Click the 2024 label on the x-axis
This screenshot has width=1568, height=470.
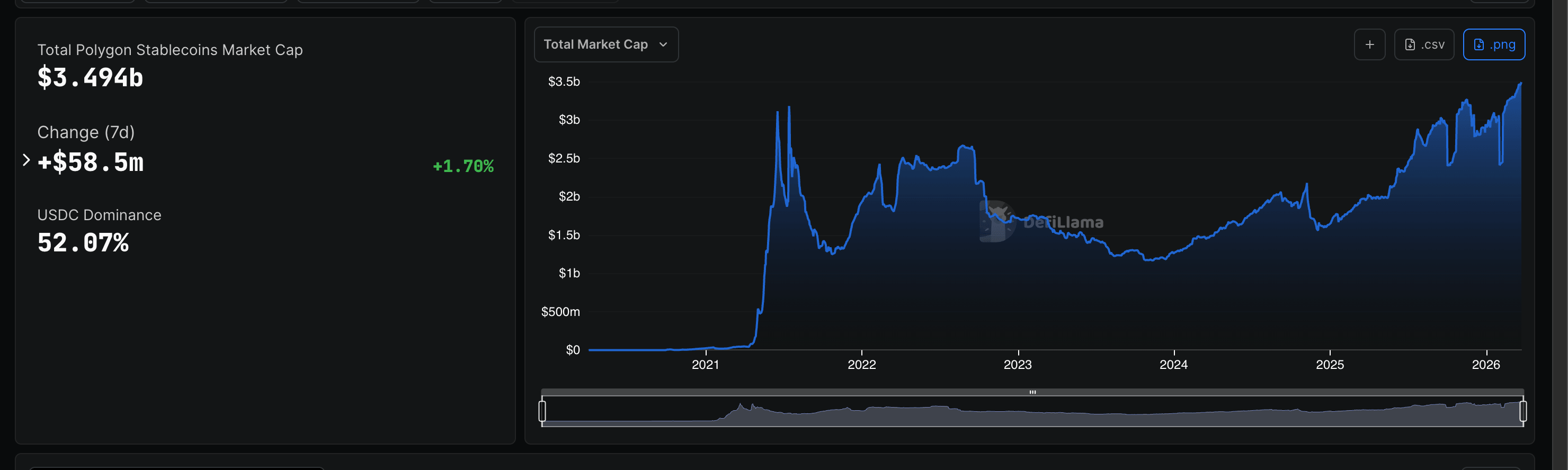[1173, 364]
